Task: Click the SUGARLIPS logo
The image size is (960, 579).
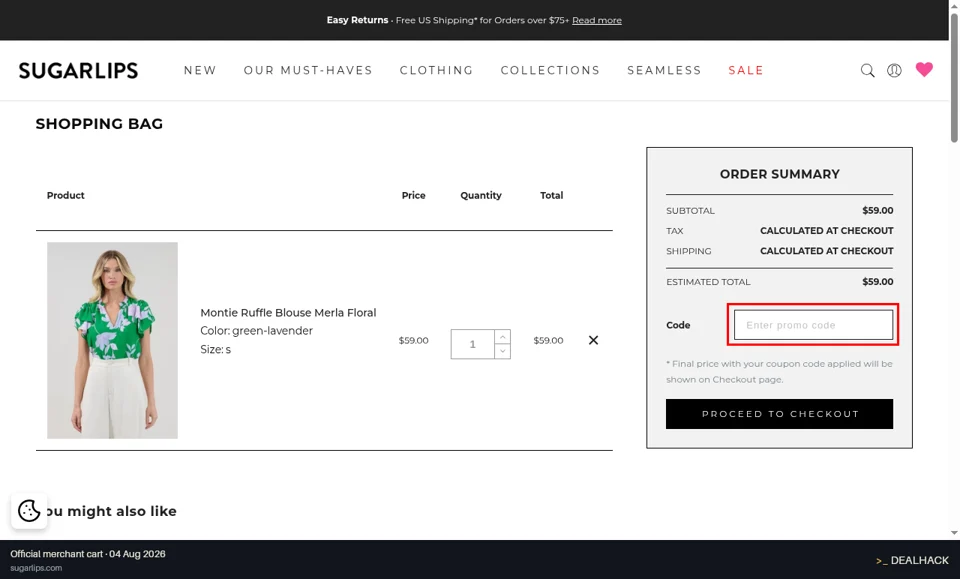Action: [x=78, y=70]
